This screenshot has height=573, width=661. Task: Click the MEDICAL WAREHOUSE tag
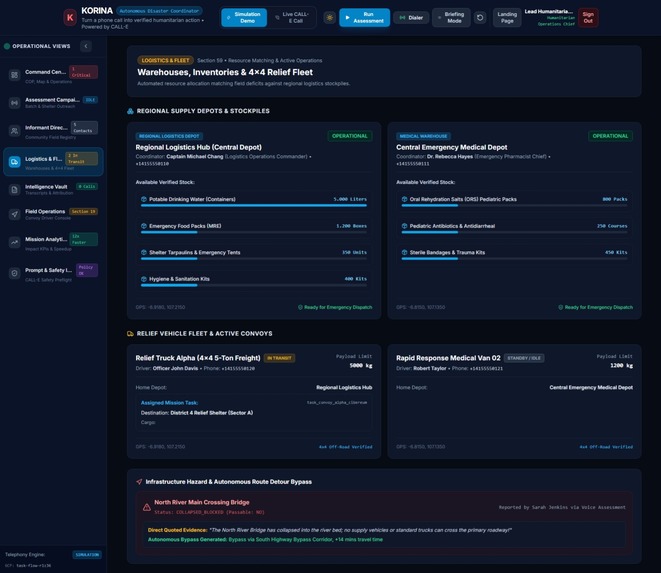coord(423,136)
